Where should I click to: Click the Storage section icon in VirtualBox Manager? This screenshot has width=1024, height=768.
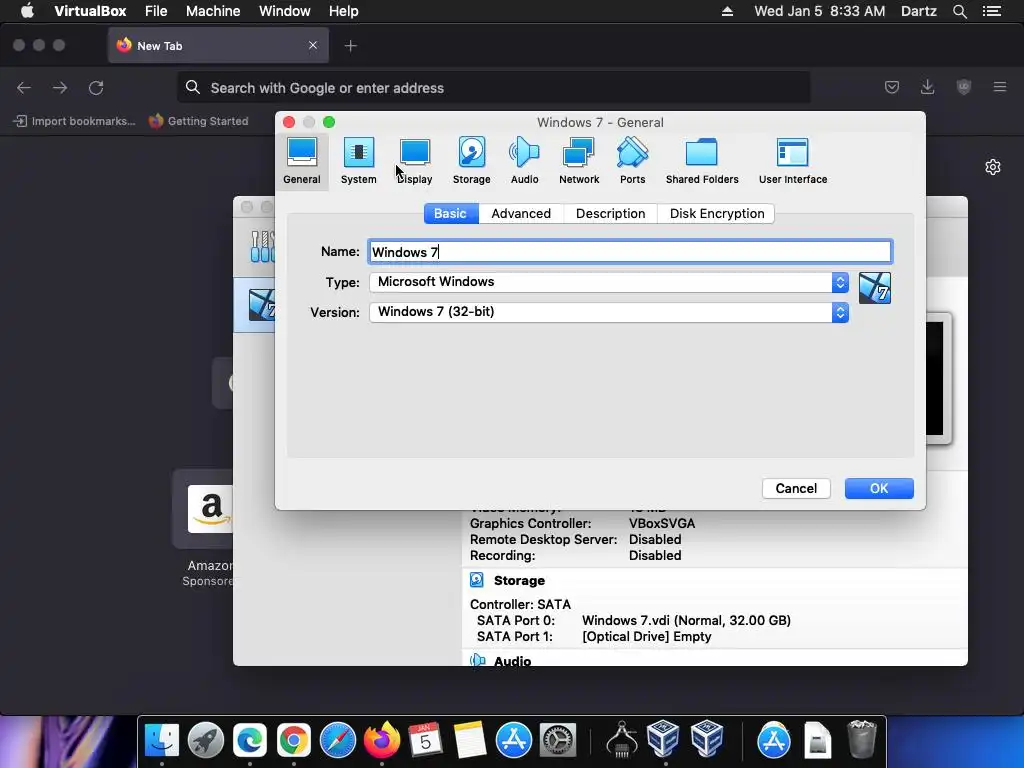click(x=477, y=580)
